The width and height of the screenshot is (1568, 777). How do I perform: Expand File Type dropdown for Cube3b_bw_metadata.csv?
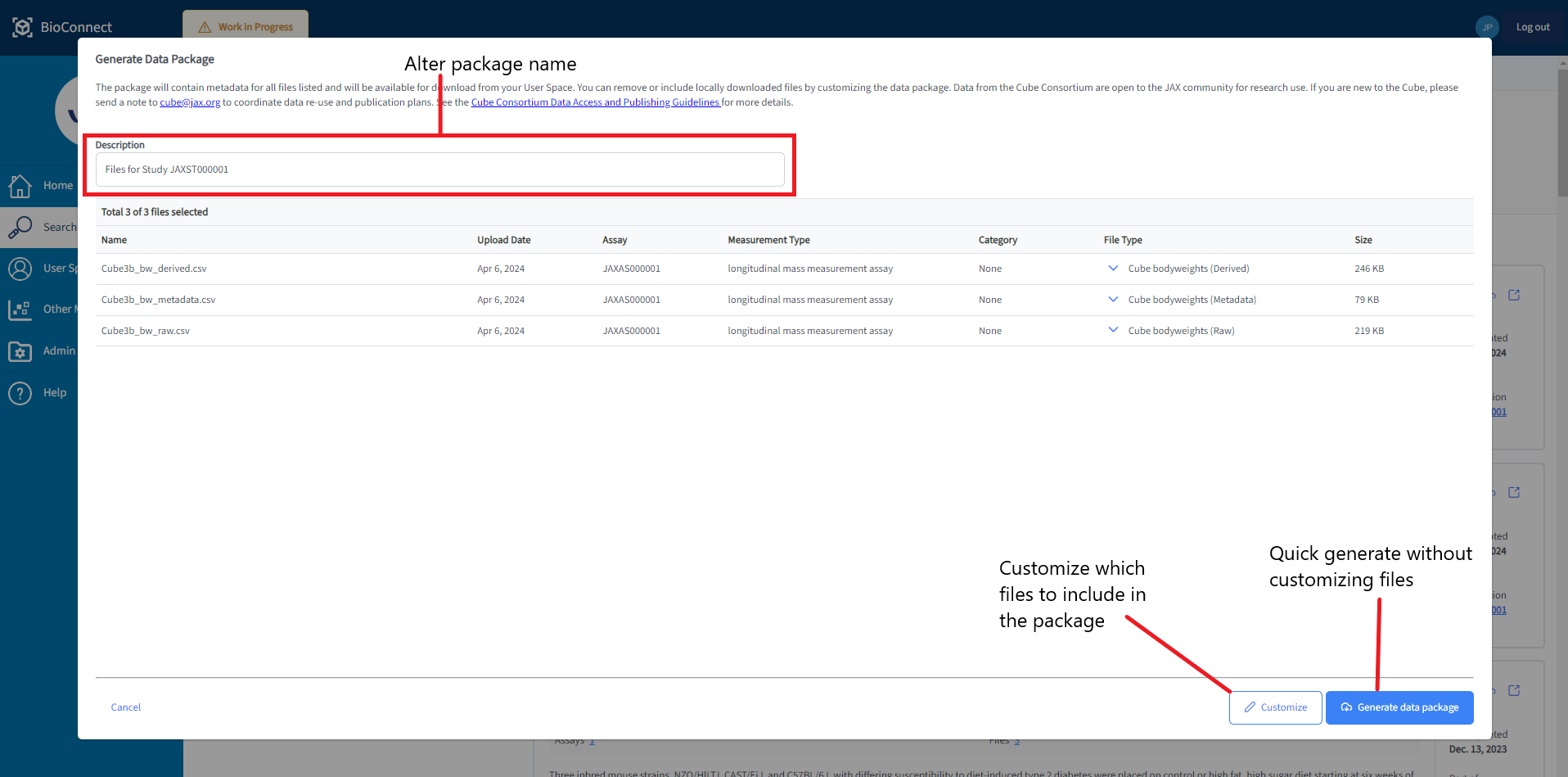pyautogui.click(x=1112, y=299)
